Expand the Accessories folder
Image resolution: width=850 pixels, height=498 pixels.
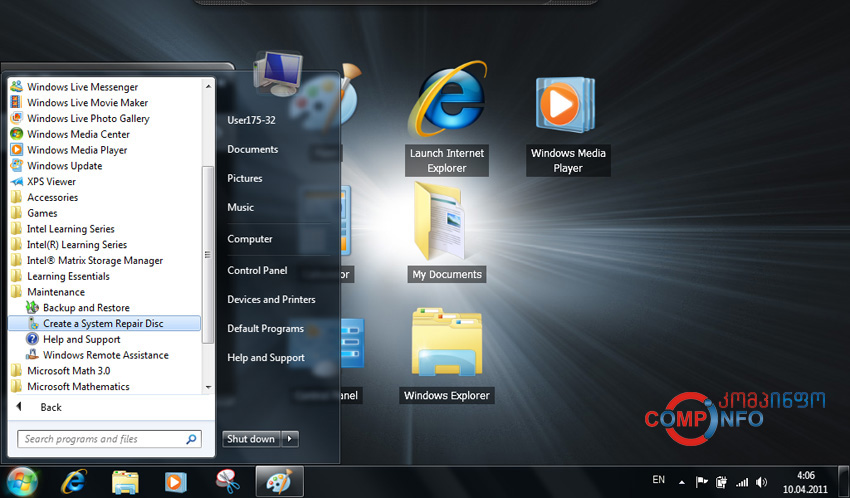pos(53,197)
